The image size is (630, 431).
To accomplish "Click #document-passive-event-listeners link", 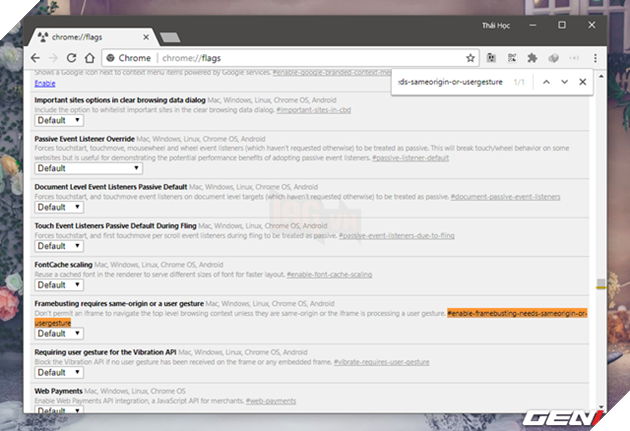I will pyautogui.click(x=505, y=197).
